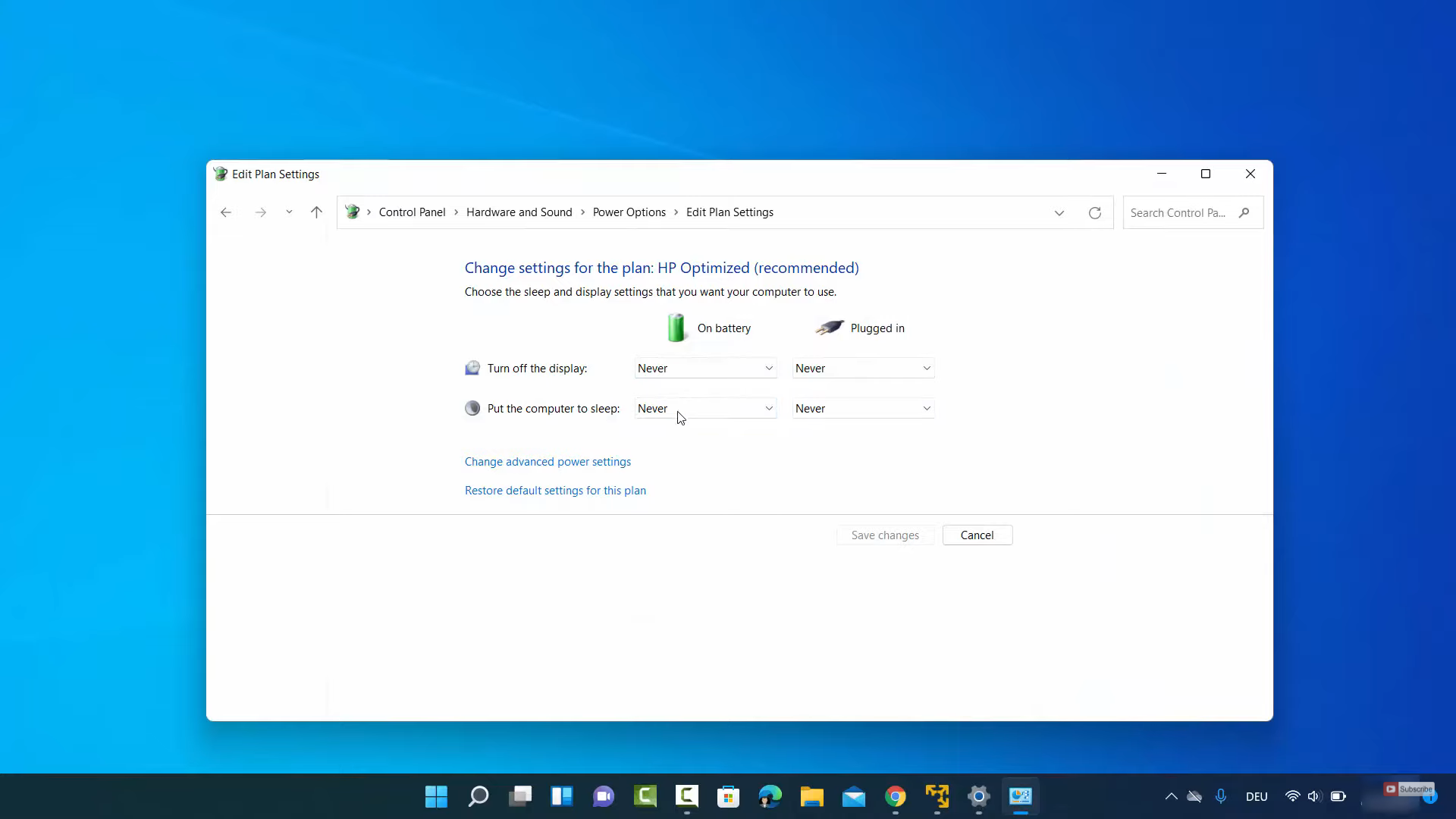Screen dimensions: 1456x819
Task: Expand the address bar history chevron
Action: (1059, 213)
